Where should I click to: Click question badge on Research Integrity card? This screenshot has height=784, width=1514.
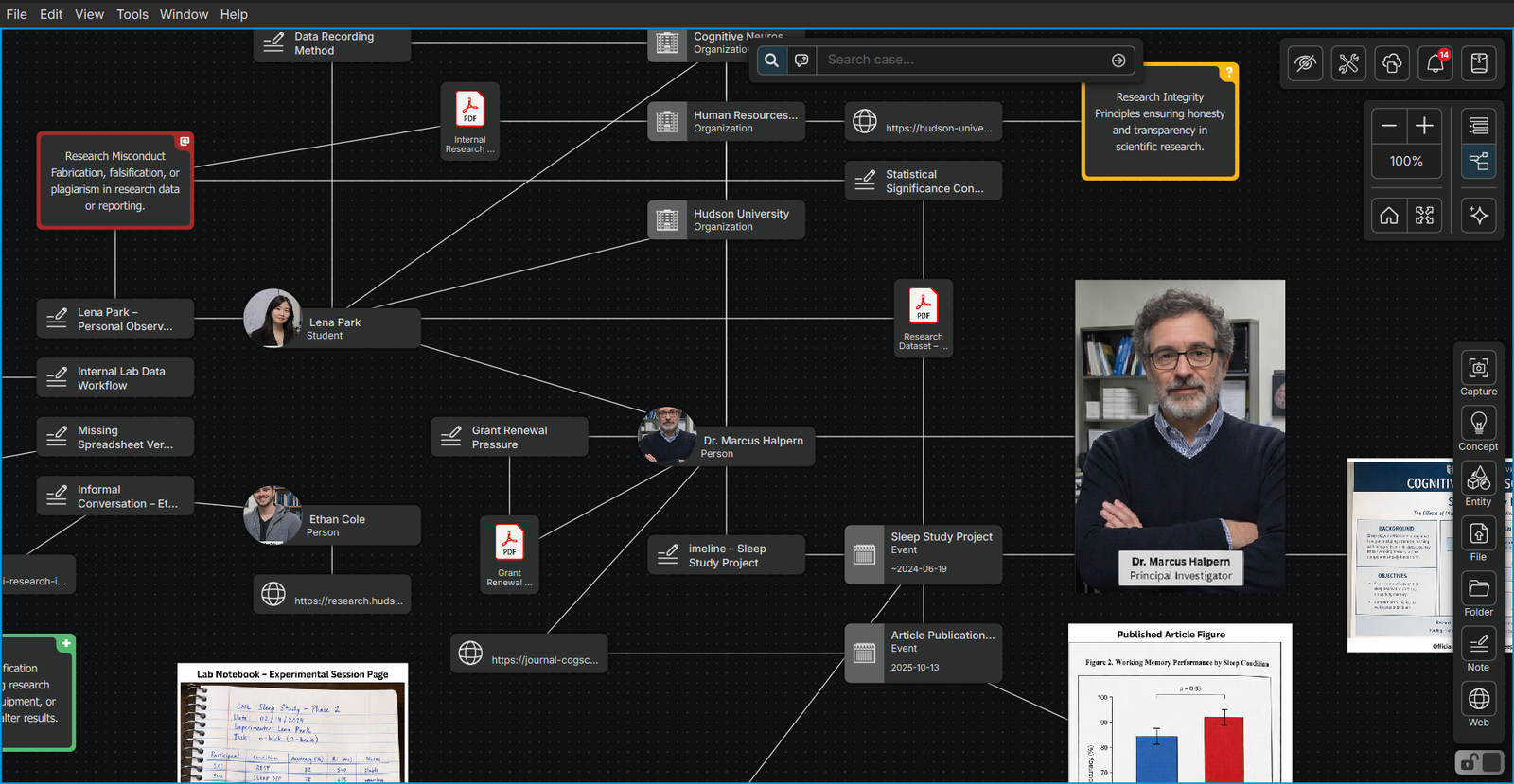[x=1228, y=73]
